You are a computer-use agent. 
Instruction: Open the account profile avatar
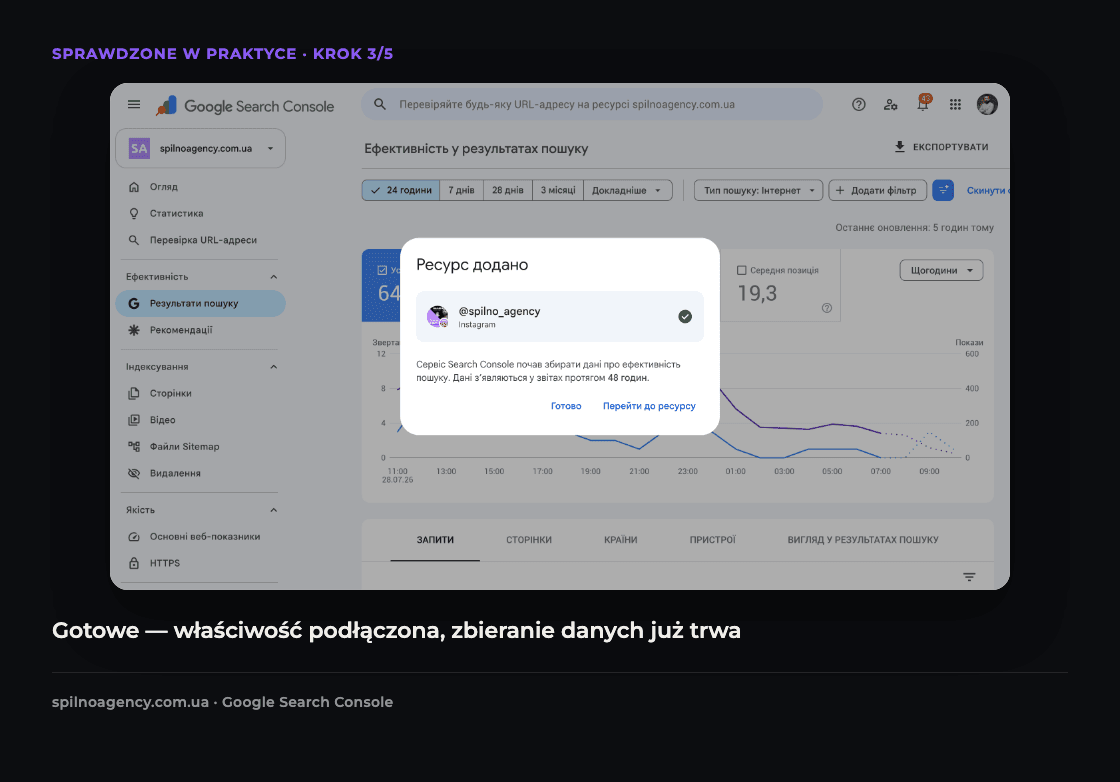(x=987, y=104)
